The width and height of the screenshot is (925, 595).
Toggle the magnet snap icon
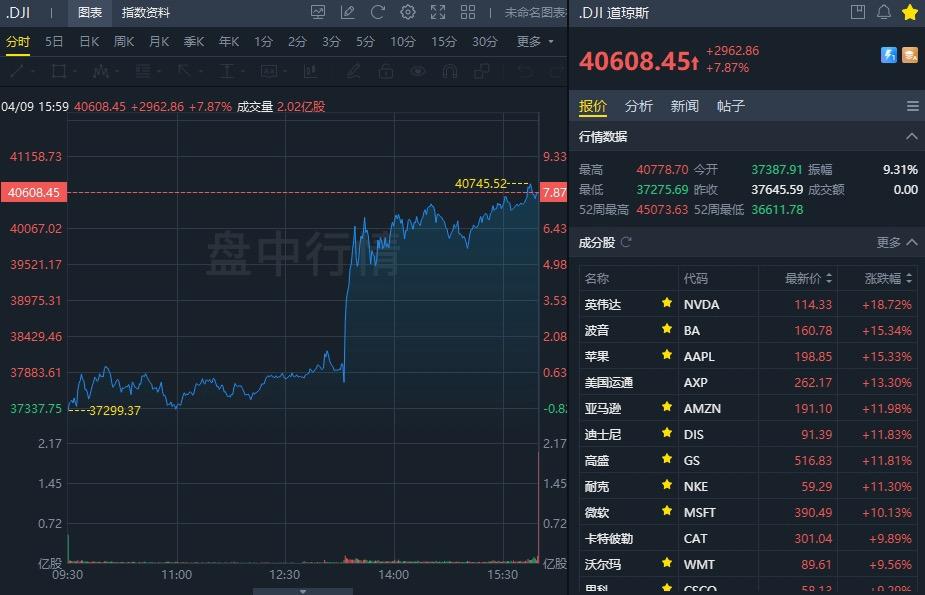450,71
